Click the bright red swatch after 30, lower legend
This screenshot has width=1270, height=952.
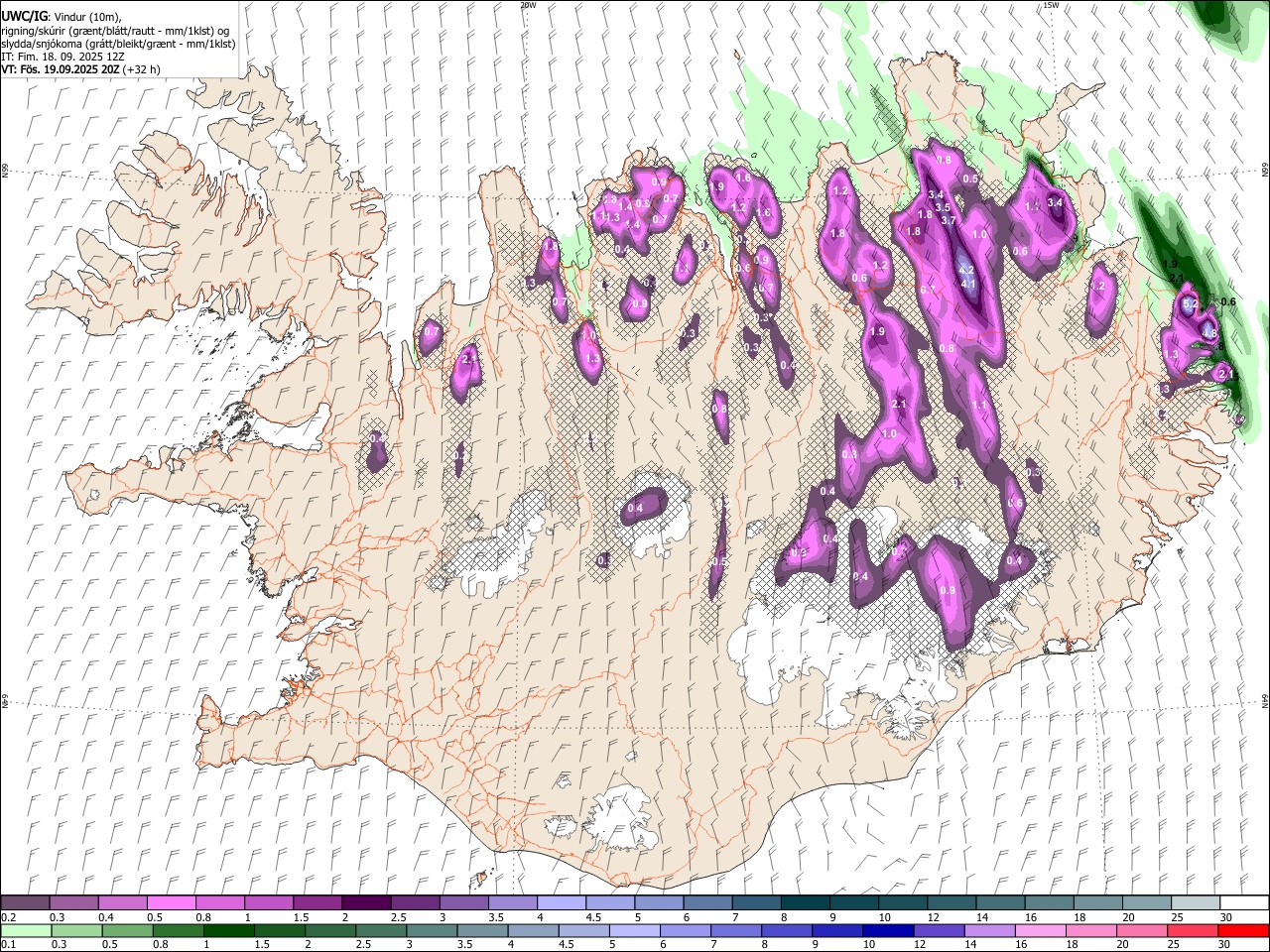point(1242,930)
